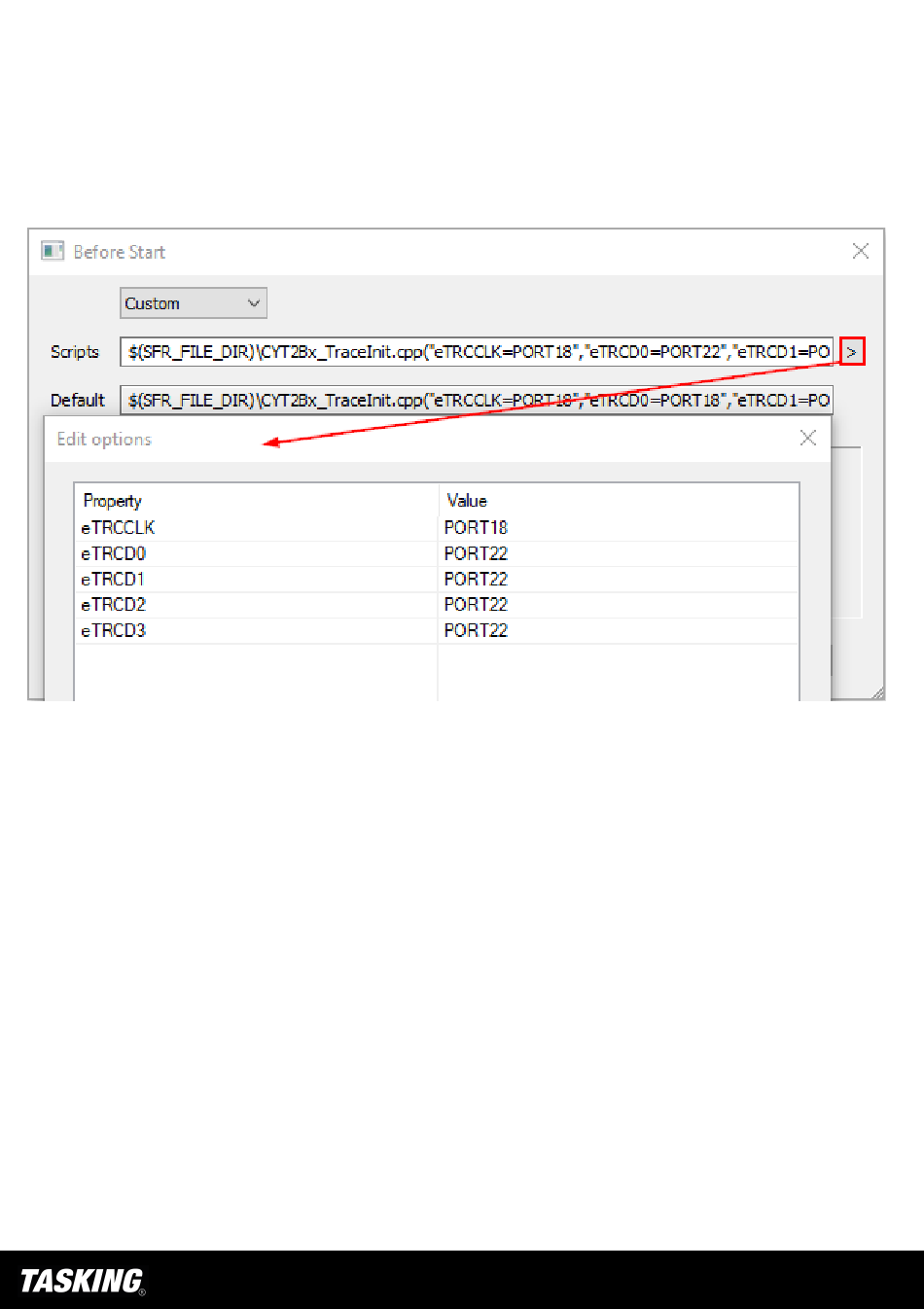
Task: Click the Scripts path input field
Action: point(477,352)
